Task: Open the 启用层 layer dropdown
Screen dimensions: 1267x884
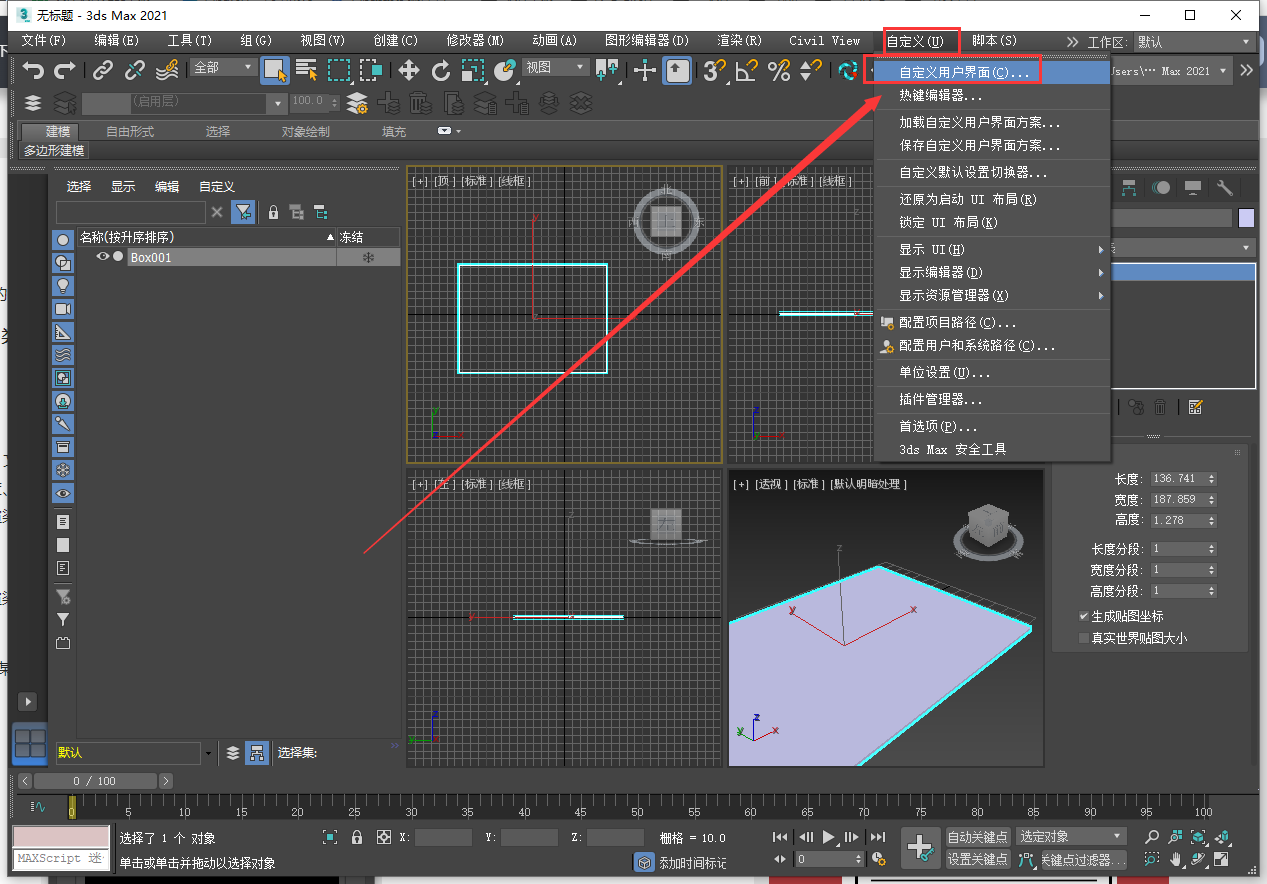Action: pyautogui.click(x=185, y=102)
